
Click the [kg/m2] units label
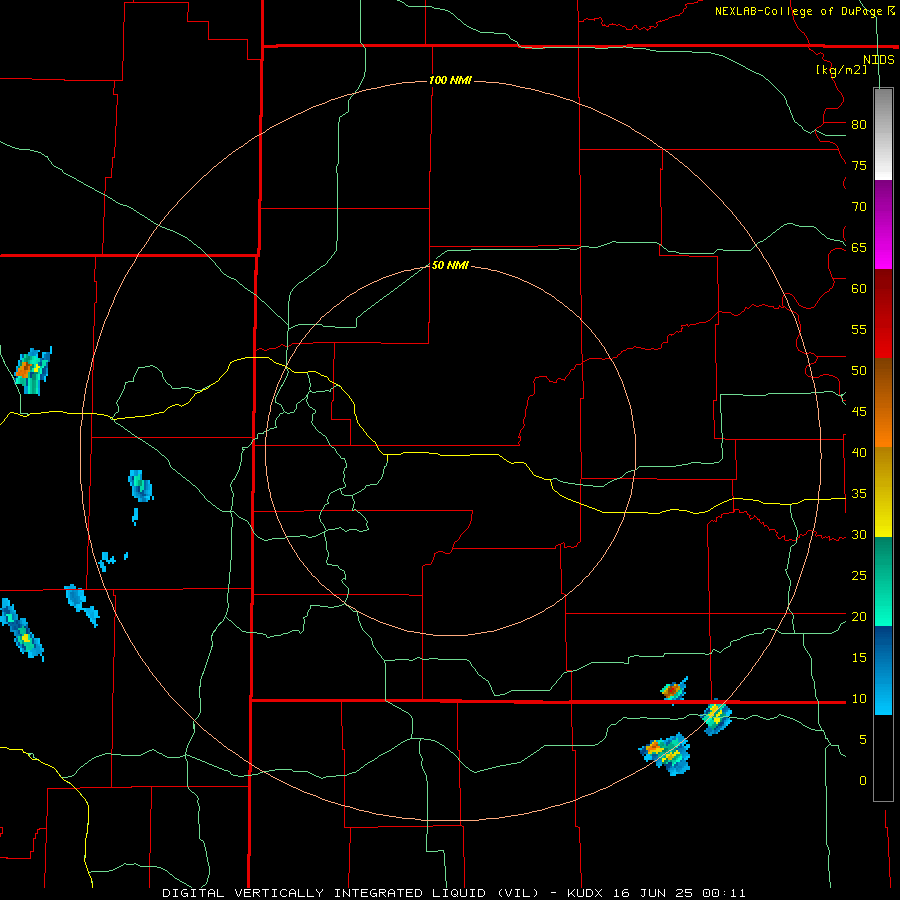point(841,70)
